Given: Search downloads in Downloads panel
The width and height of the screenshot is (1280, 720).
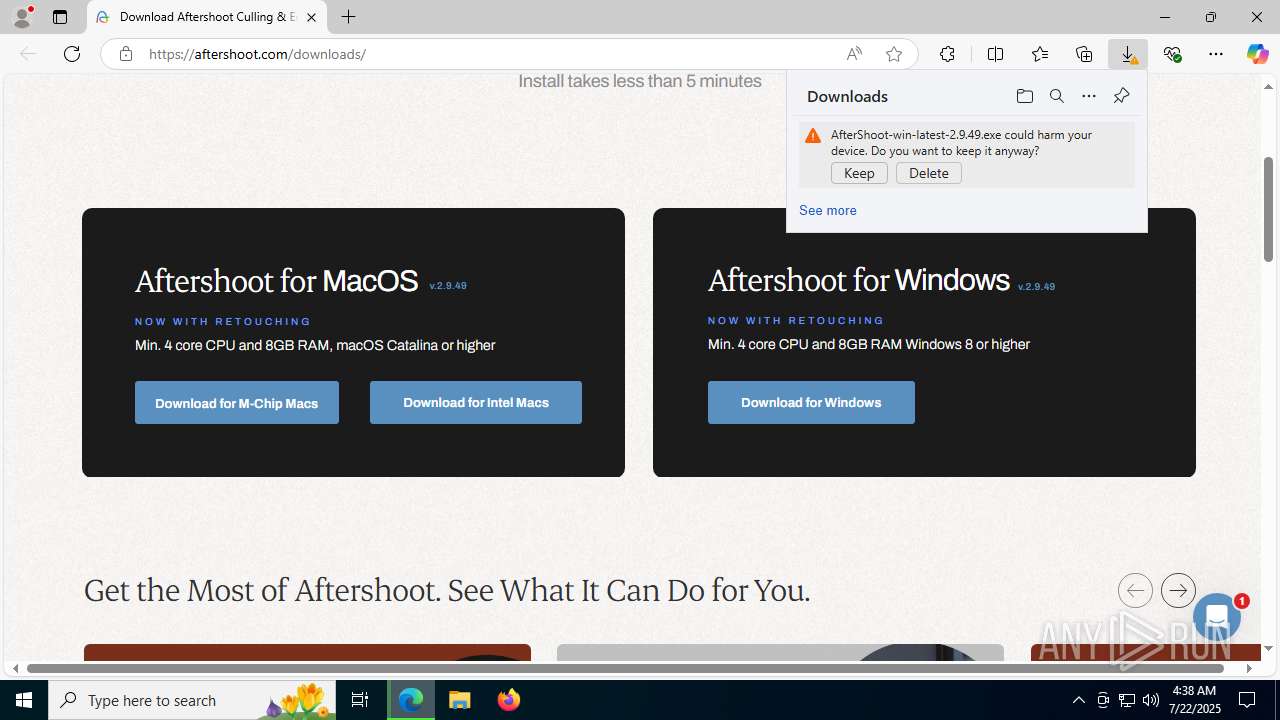Looking at the screenshot, I should (1056, 96).
